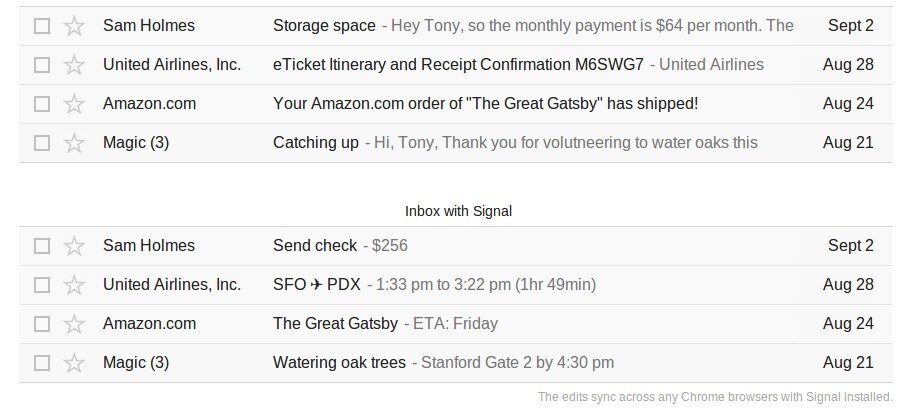
Task: Tick checkbox beside eTicket Itinerary email
Action: click(42, 65)
